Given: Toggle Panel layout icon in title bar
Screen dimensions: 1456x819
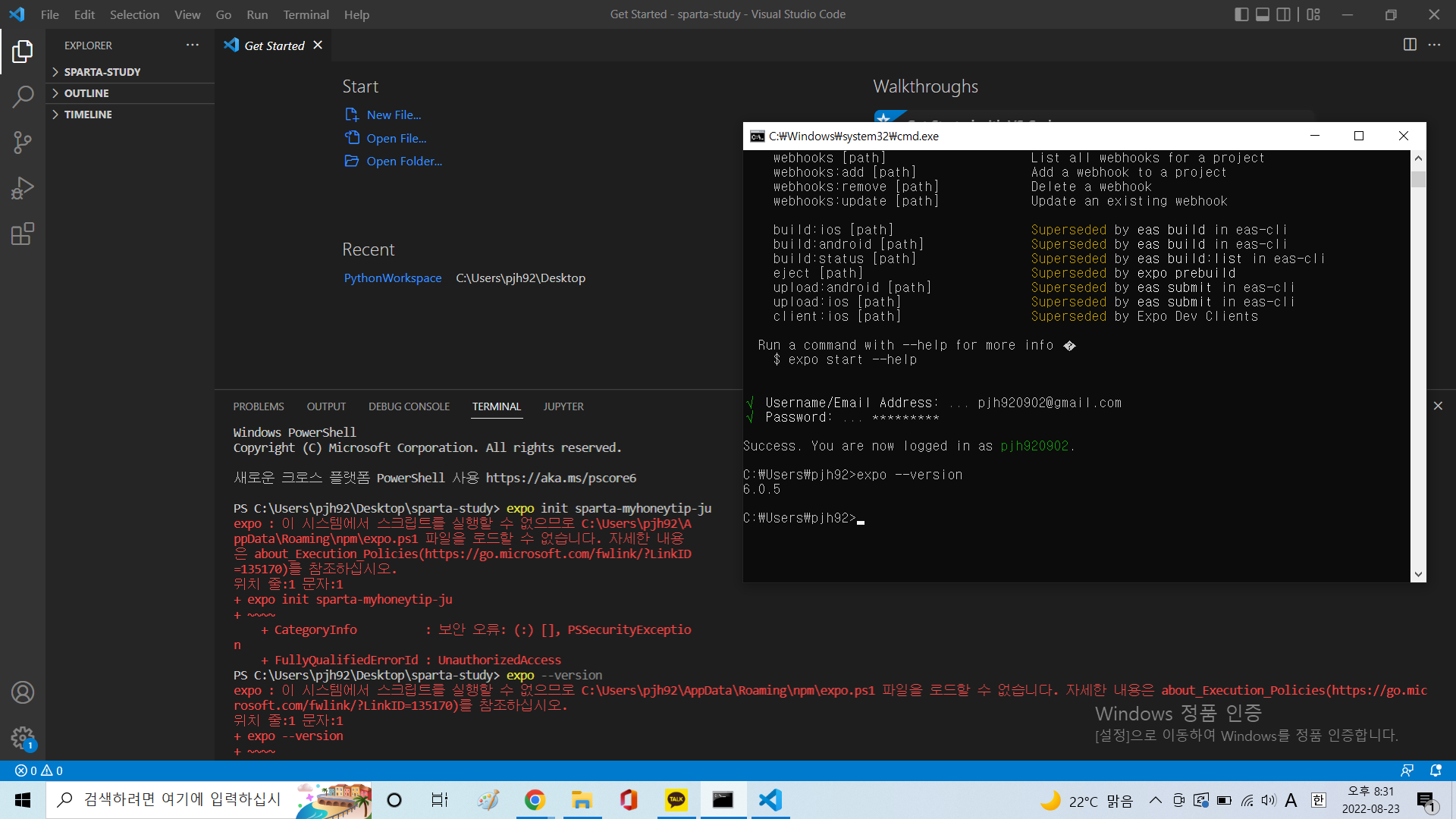Looking at the screenshot, I should coord(1263,14).
